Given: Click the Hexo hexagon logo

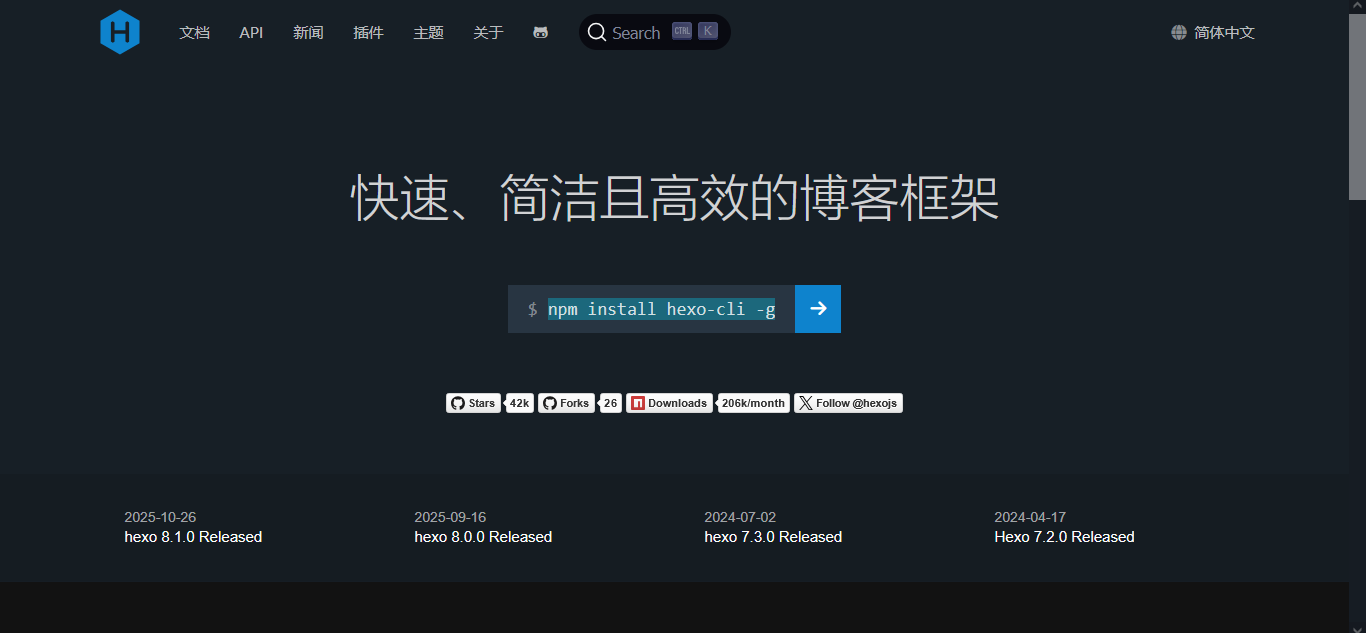Looking at the screenshot, I should (x=120, y=32).
